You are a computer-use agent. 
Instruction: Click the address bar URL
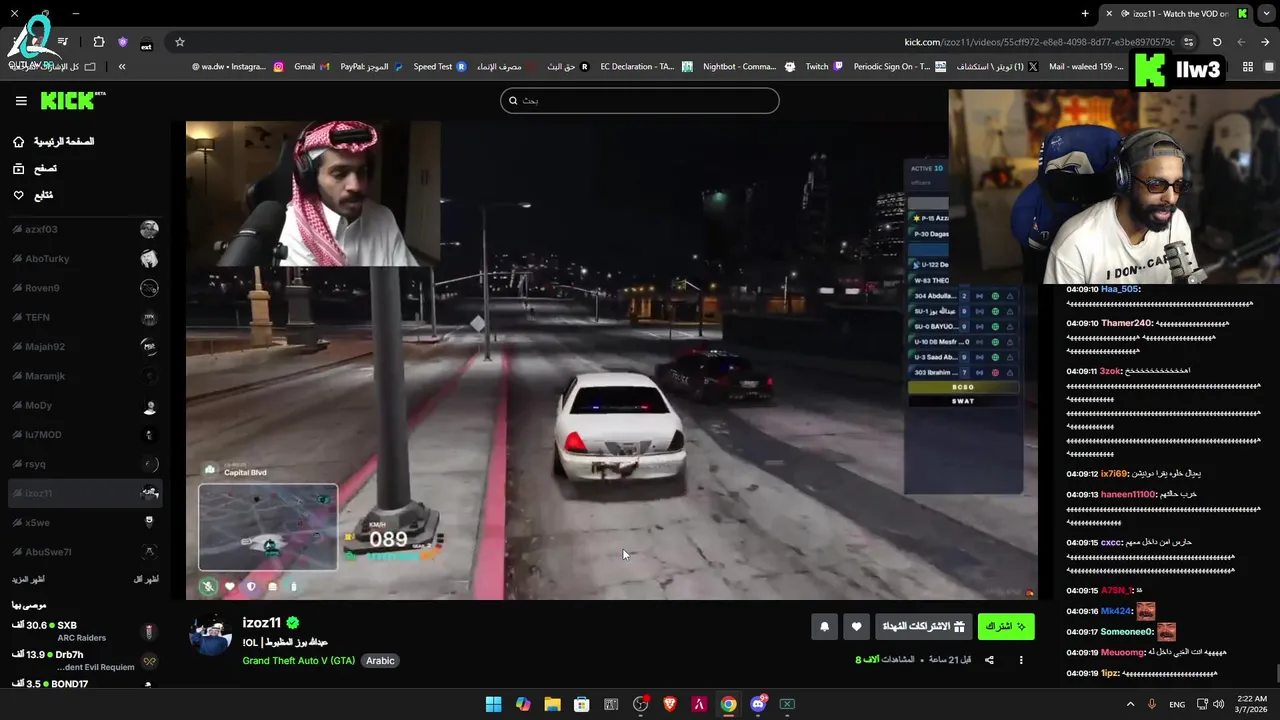coord(1039,42)
